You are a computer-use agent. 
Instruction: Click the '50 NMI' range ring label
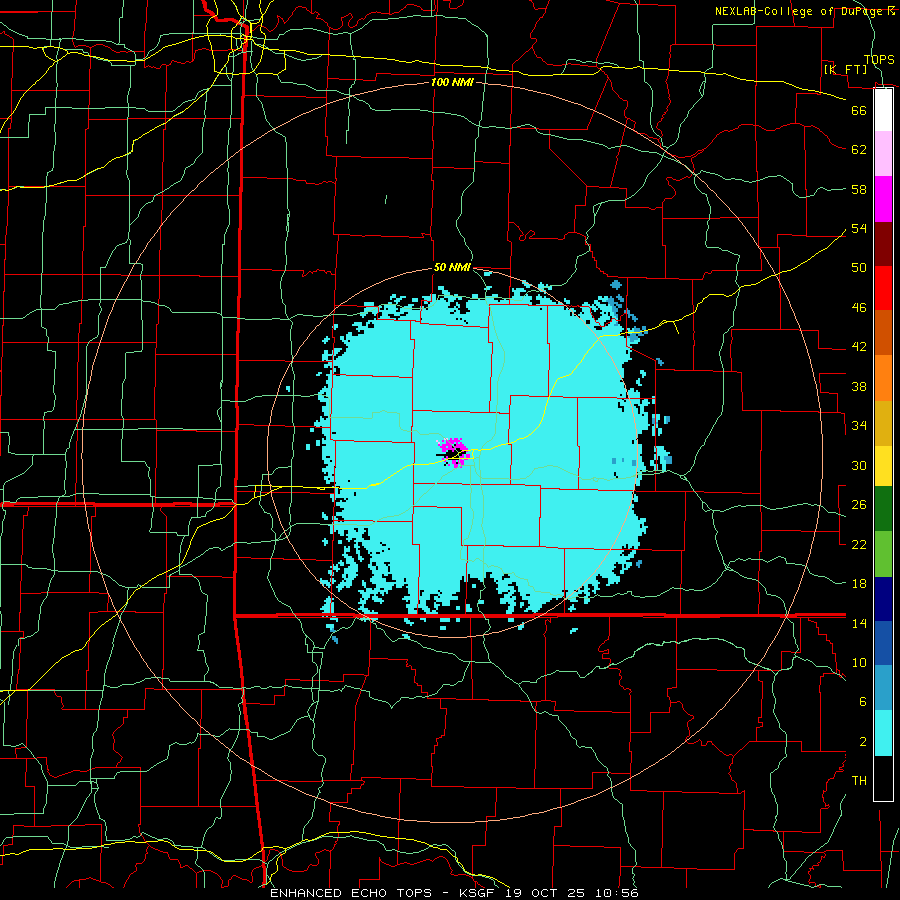click(x=452, y=267)
